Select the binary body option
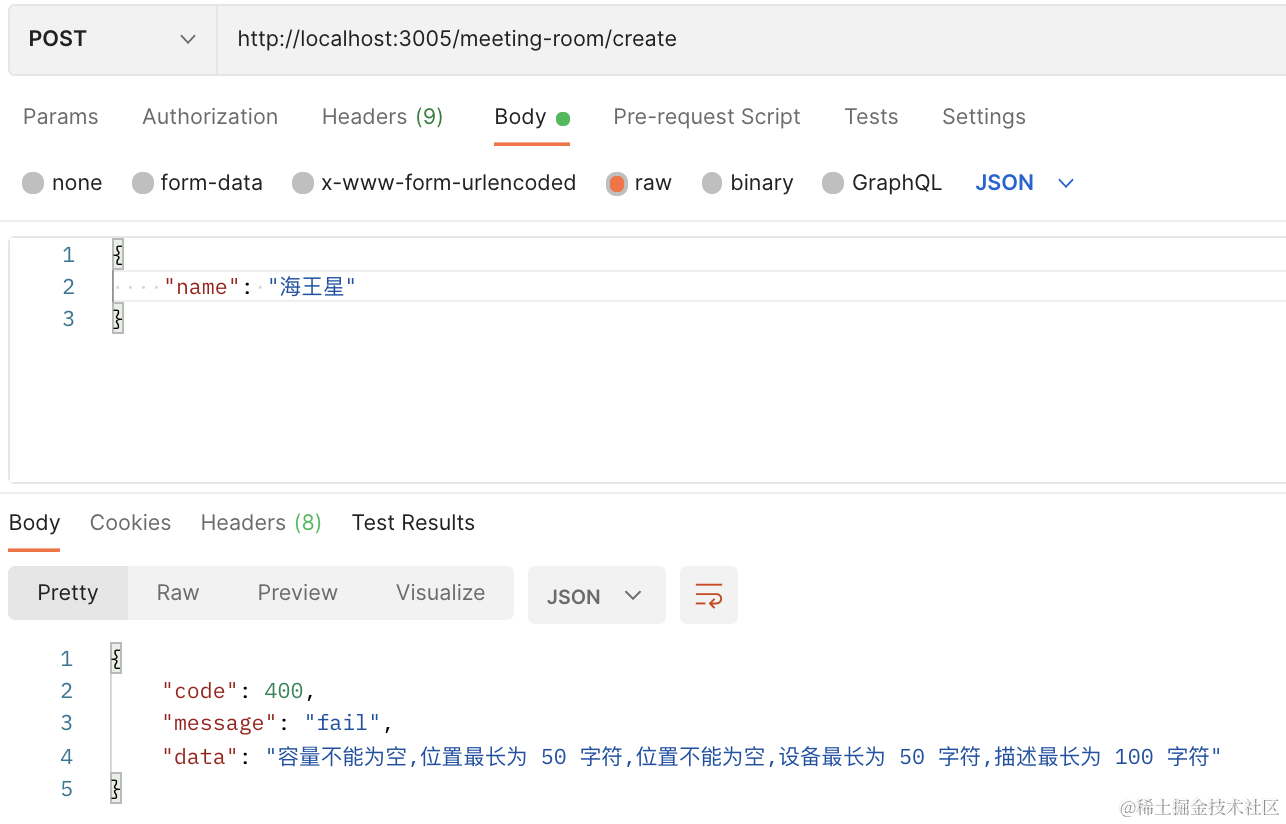Image resolution: width=1286 pixels, height=824 pixels. click(712, 183)
